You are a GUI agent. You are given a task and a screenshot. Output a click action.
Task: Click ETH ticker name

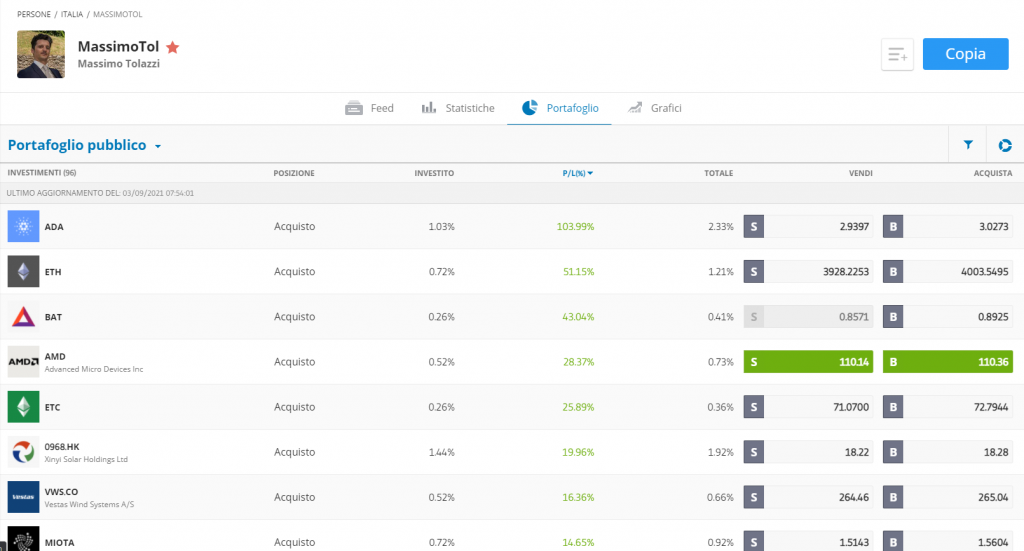click(x=53, y=272)
